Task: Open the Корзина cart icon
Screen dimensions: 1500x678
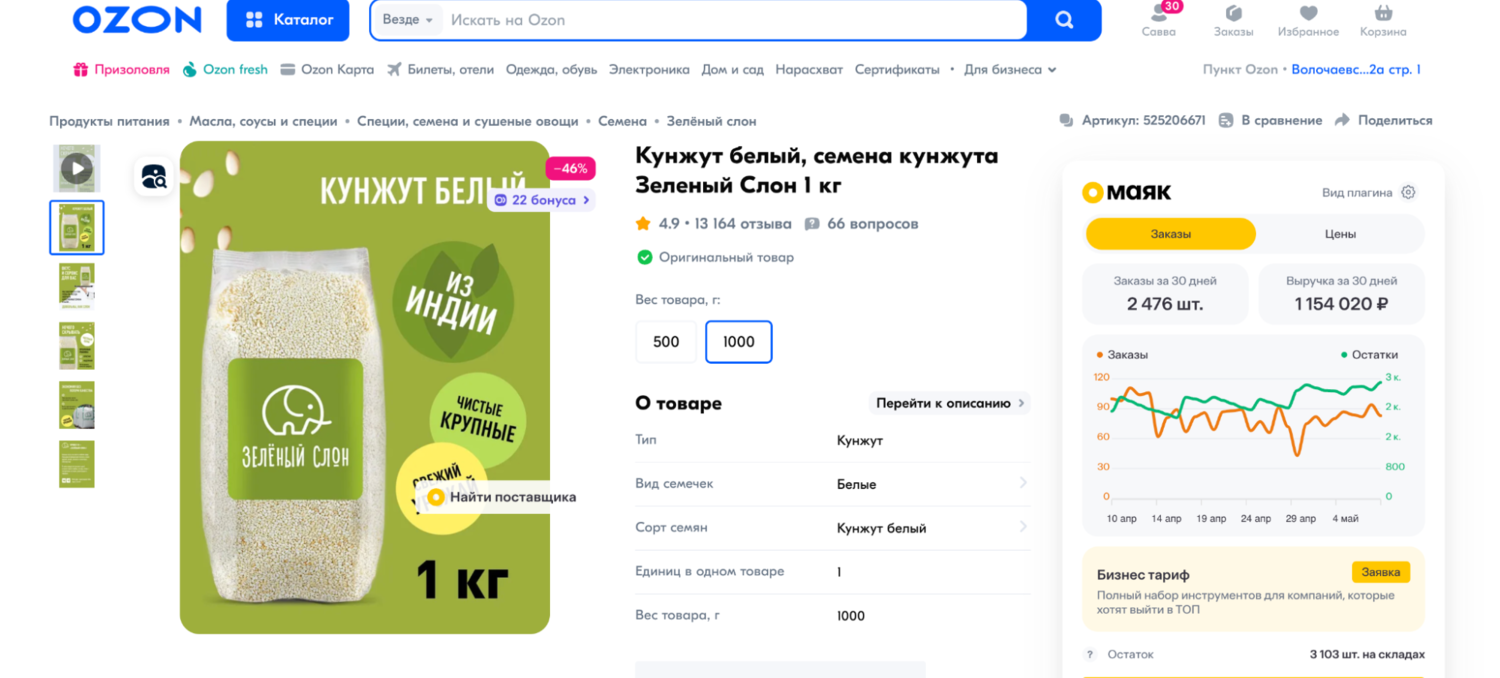Action: 1383,13
